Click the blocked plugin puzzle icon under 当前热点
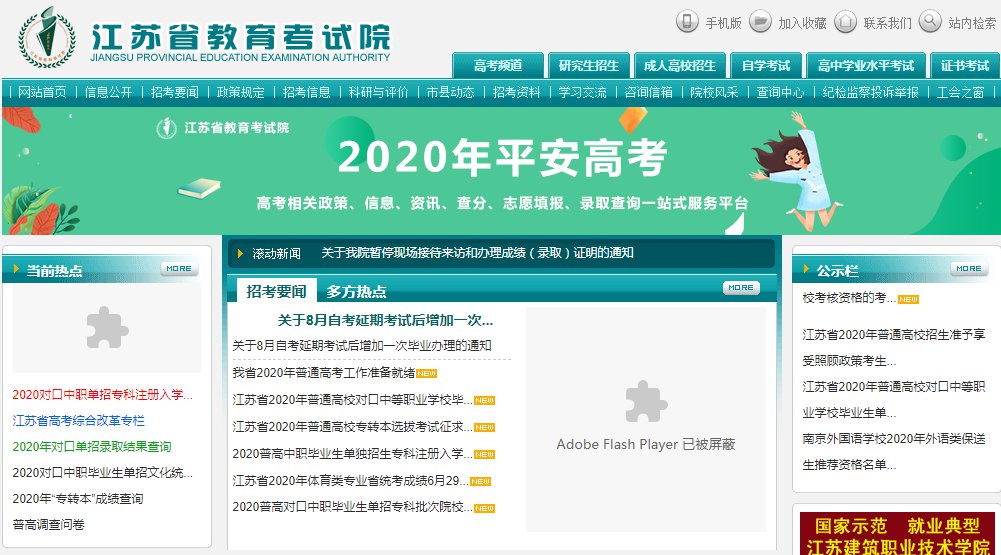1001x555 pixels. point(107,328)
